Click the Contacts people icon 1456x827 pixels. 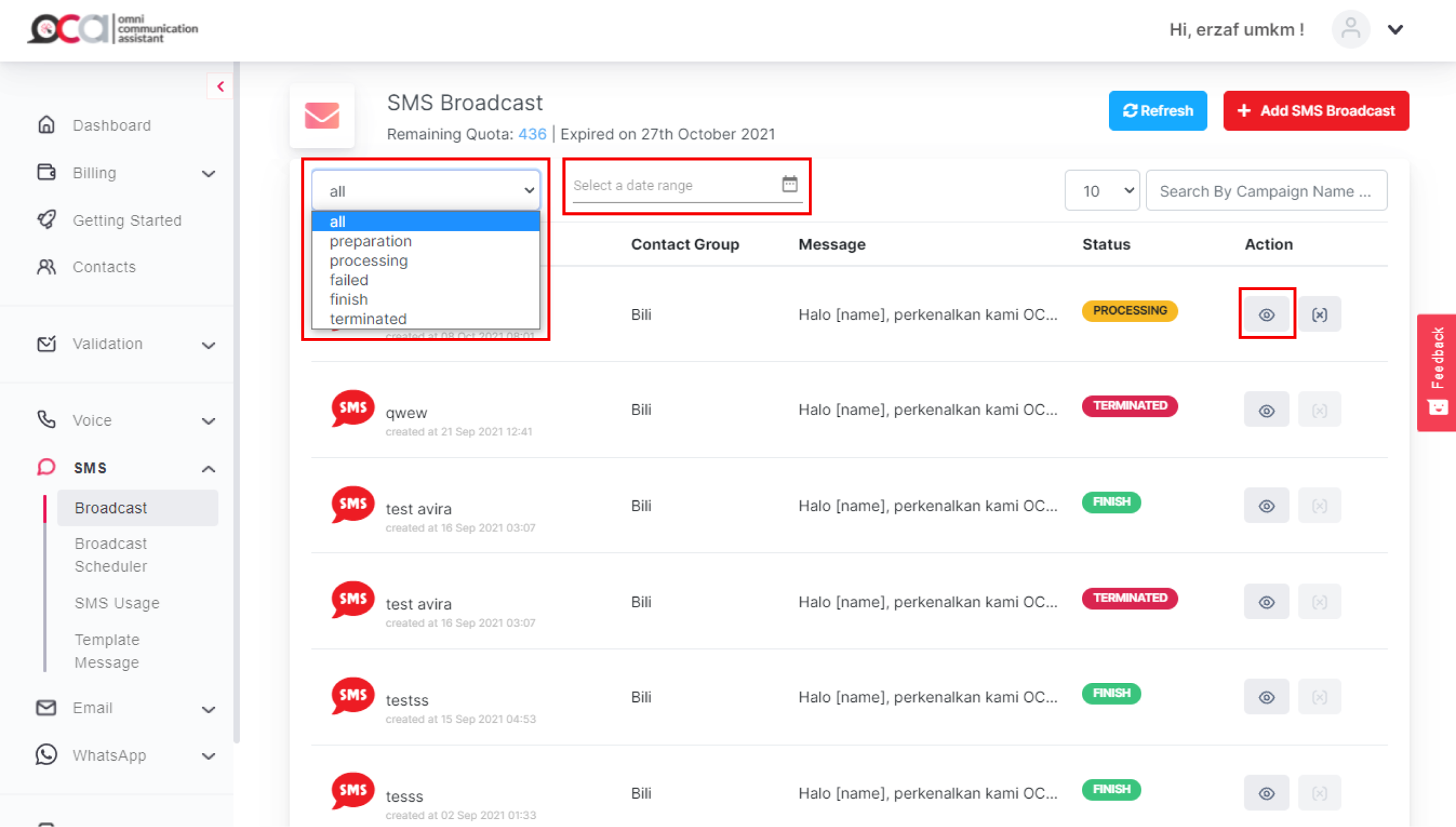[x=46, y=267]
